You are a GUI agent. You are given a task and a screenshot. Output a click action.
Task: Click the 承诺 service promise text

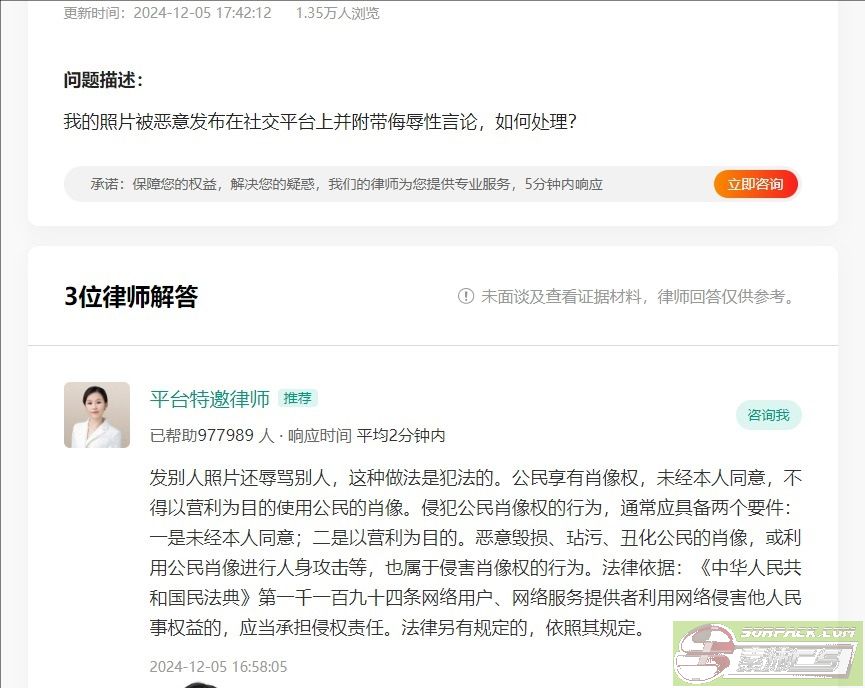[346, 184]
